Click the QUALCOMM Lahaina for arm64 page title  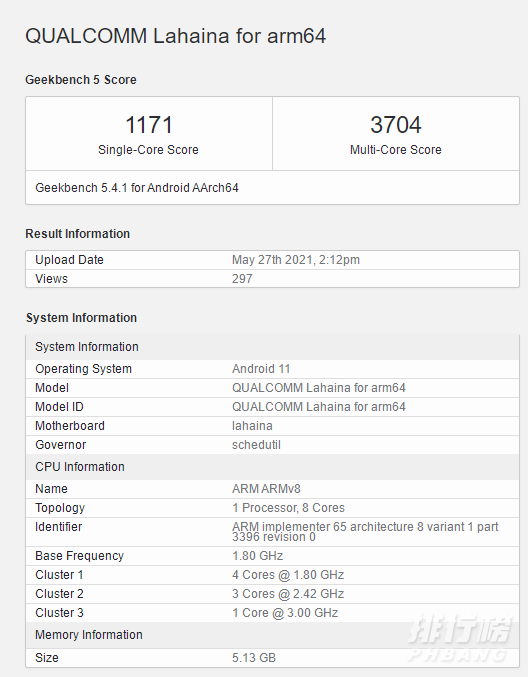[175, 36]
